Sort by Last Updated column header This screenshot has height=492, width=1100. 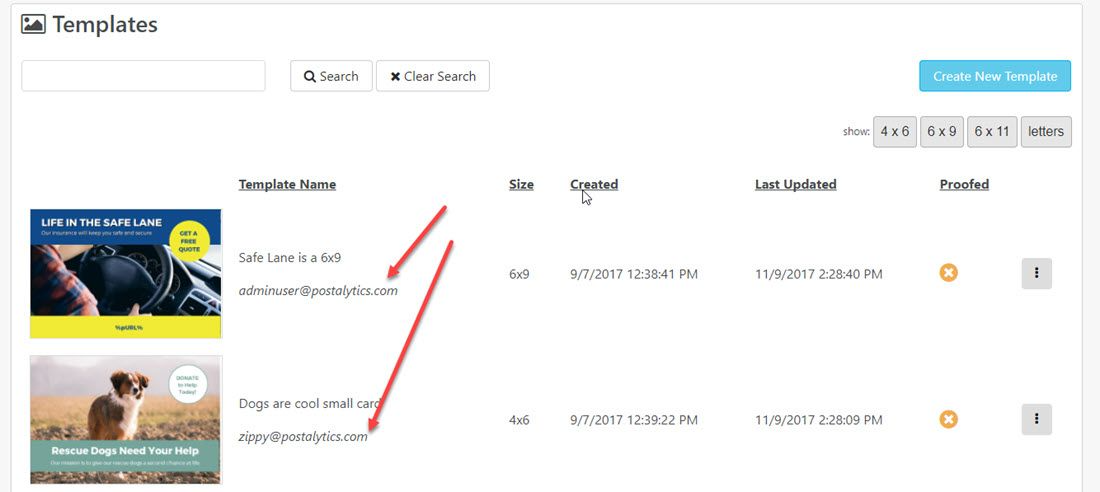[x=796, y=185]
